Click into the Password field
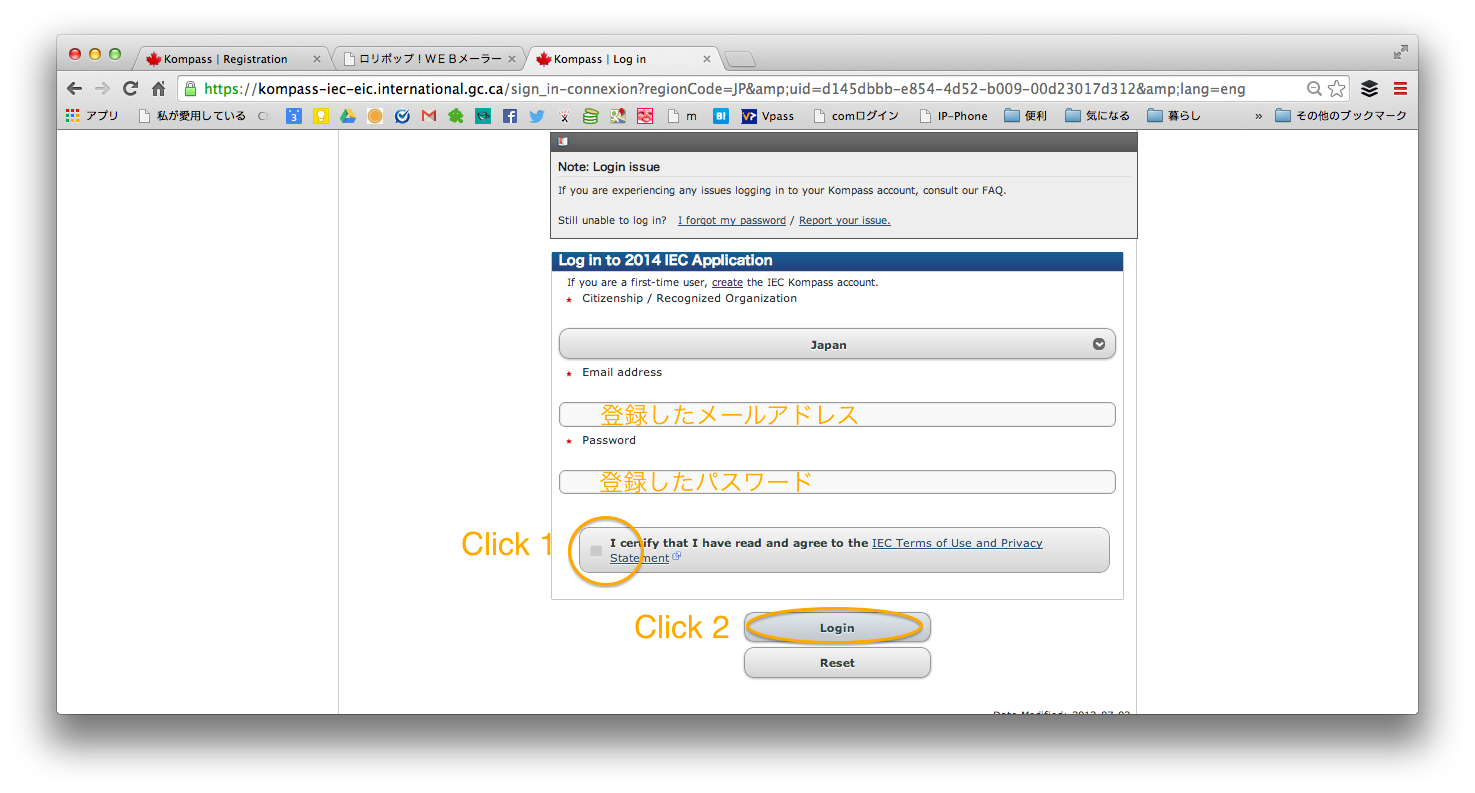The height and width of the screenshot is (793, 1475). point(836,482)
